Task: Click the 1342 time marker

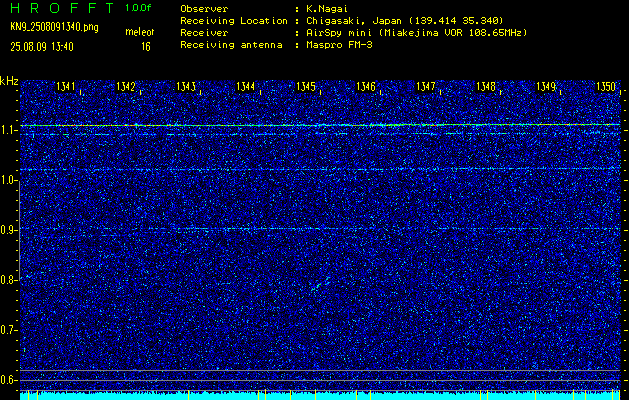Action: pos(126,87)
